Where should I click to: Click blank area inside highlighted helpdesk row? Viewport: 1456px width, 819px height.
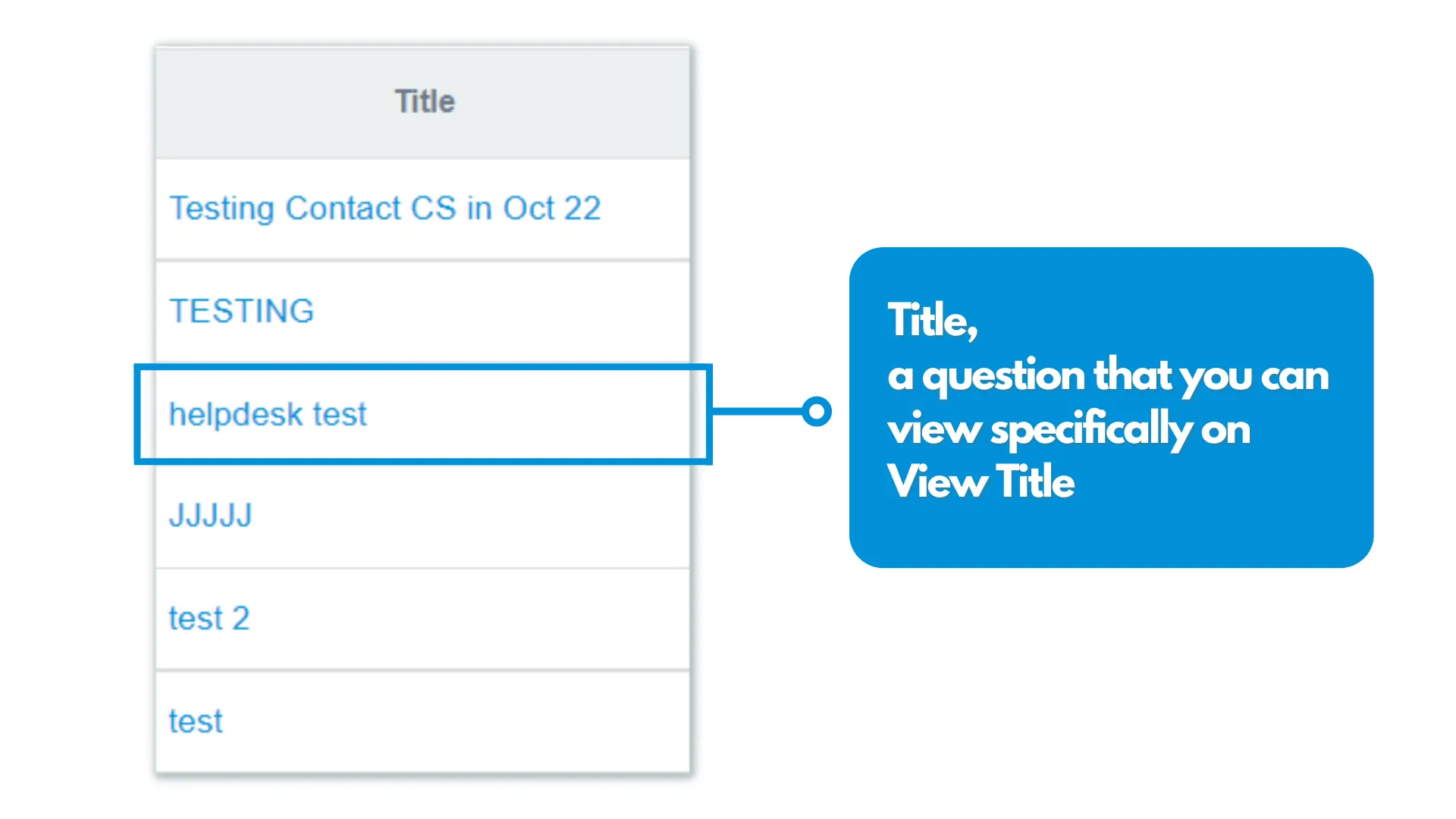click(531, 414)
